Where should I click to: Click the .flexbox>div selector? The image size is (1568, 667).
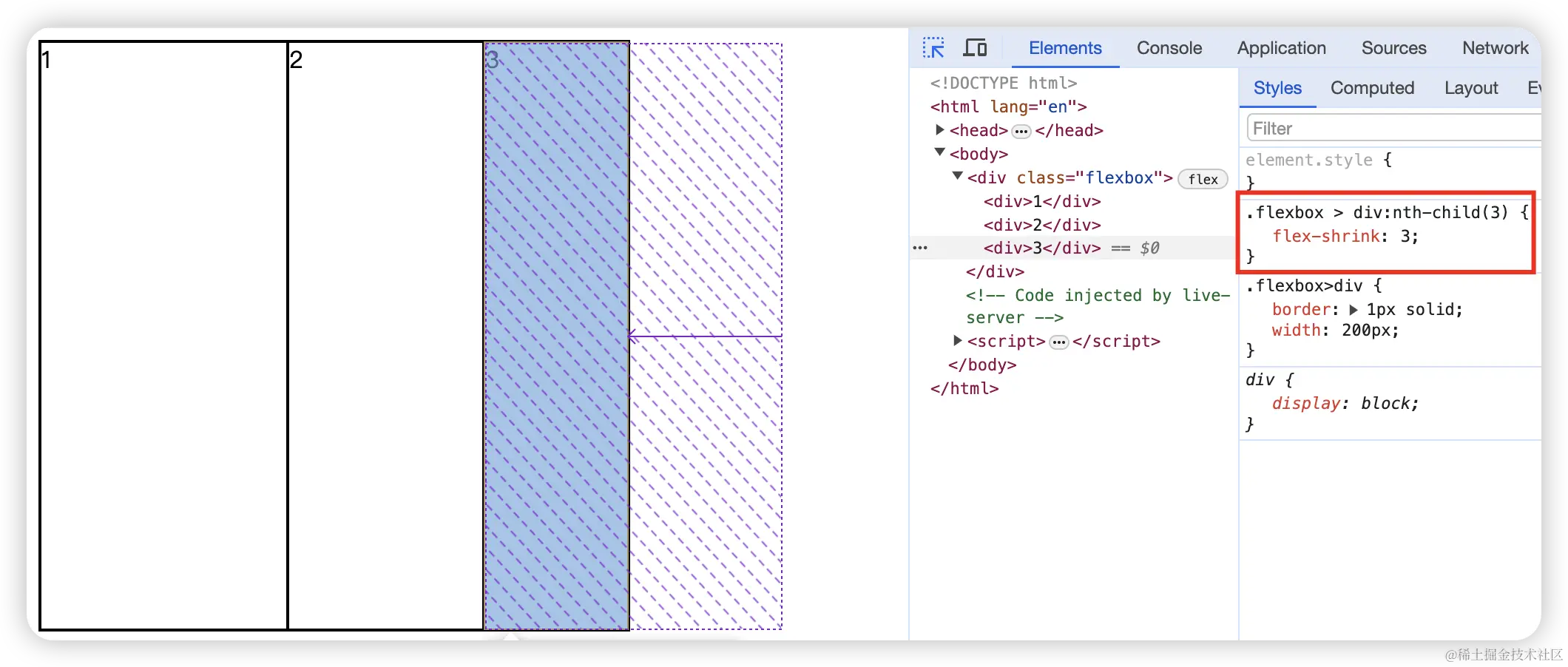pyautogui.click(x=1304, y=285)
